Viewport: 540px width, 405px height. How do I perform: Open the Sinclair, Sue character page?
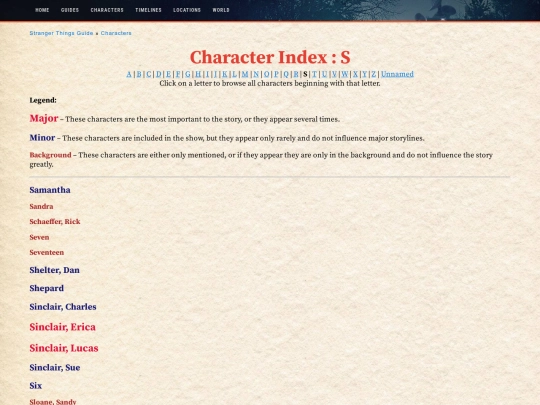tap(55, 367)
